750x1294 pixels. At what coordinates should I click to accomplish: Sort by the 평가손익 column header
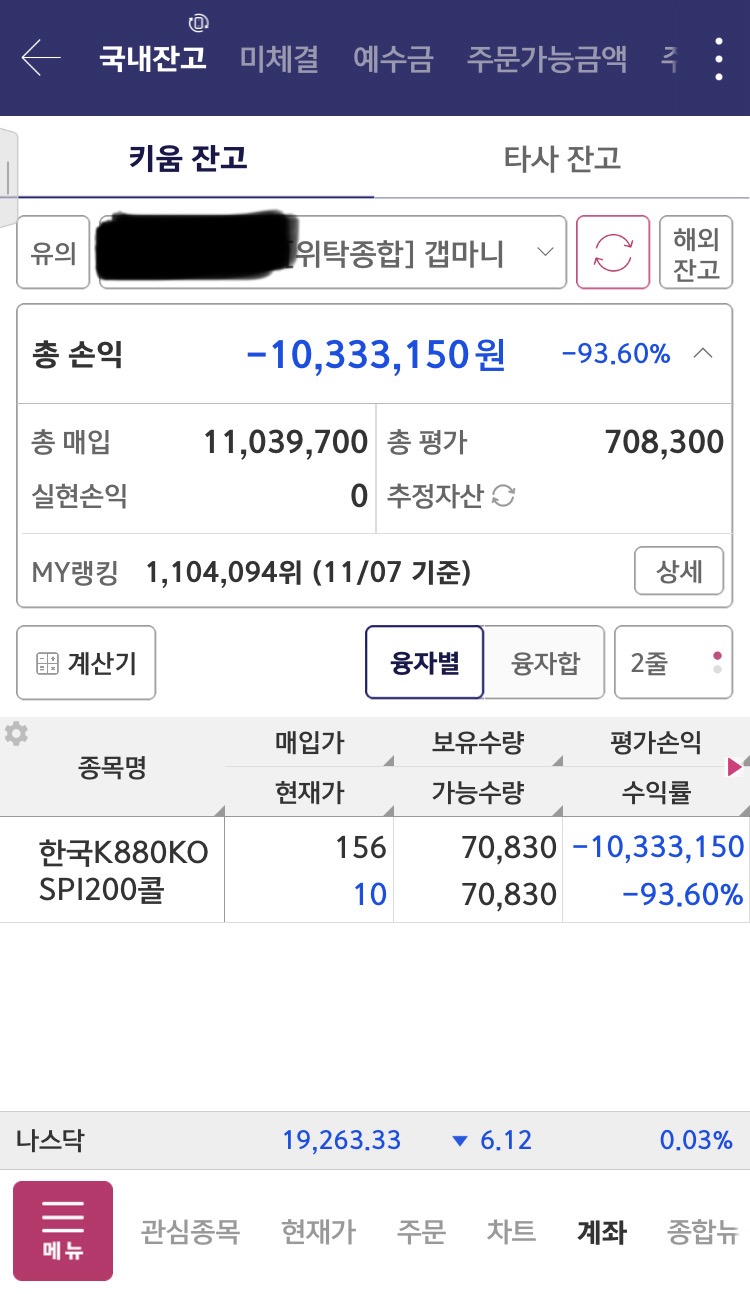655,742
